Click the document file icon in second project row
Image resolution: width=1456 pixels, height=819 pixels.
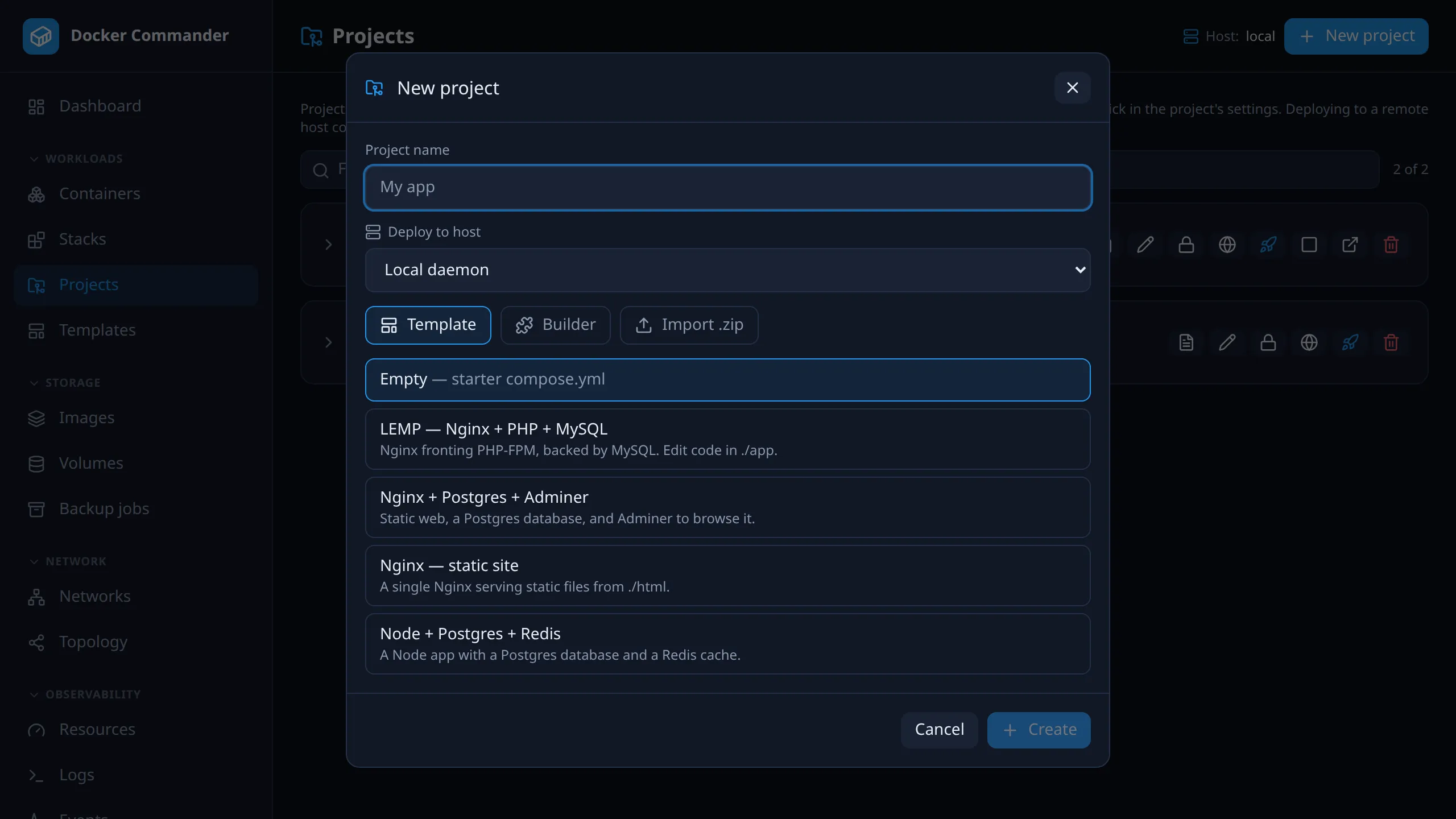[1186, 343]
